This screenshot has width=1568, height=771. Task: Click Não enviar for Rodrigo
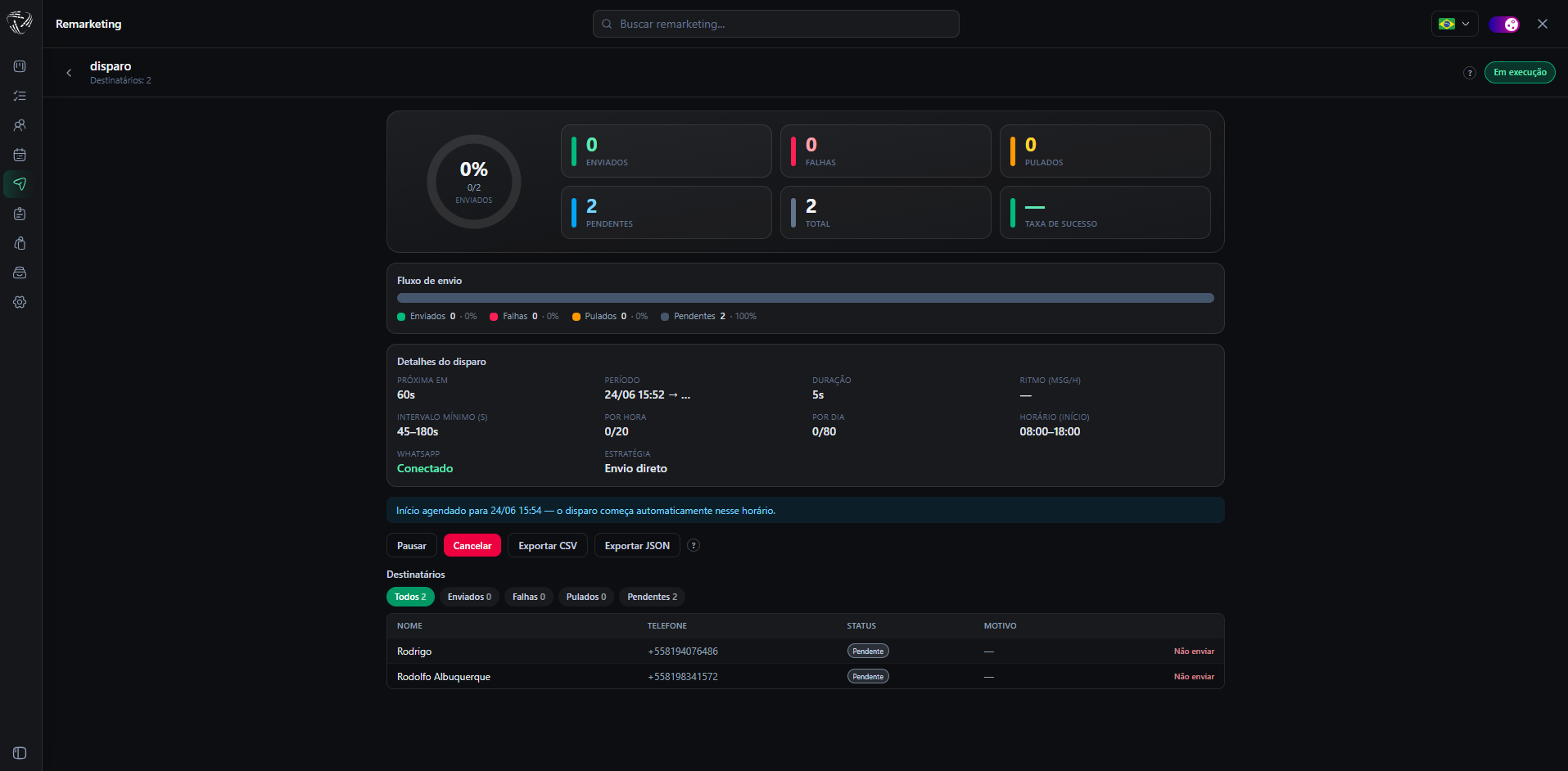[x=1194, y=652]
